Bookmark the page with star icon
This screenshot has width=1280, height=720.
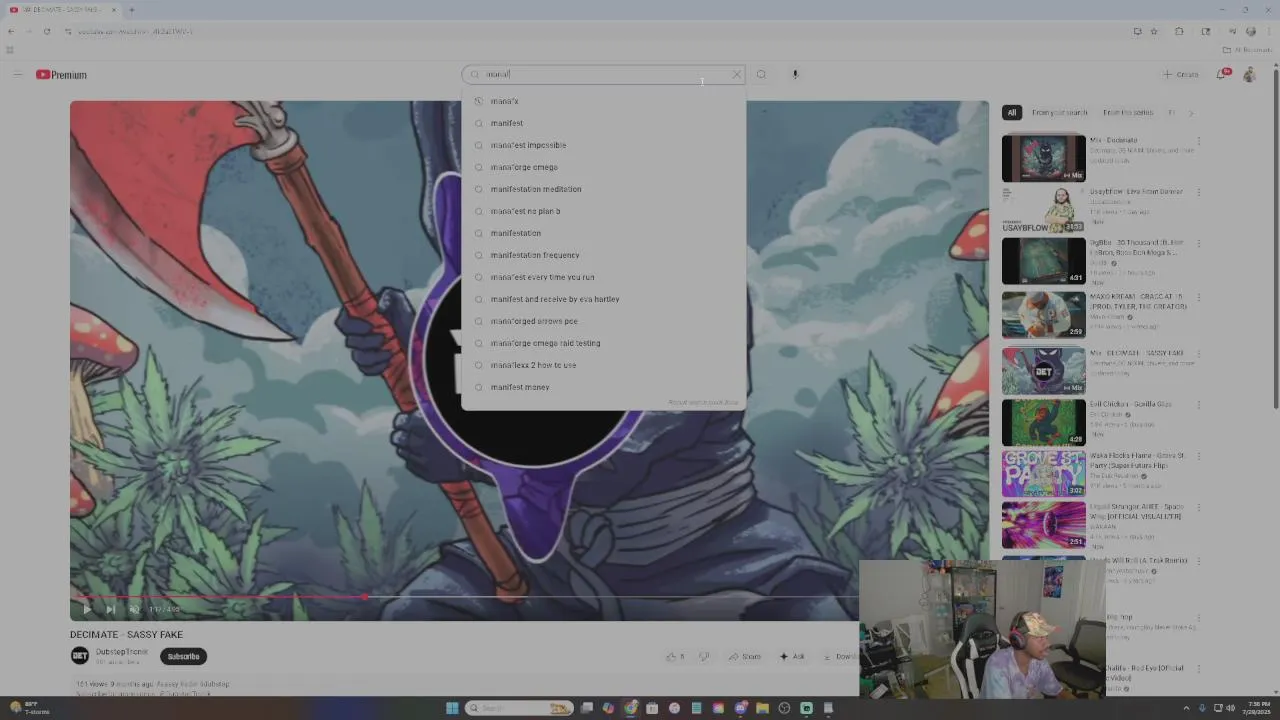tap(1154, 31)
